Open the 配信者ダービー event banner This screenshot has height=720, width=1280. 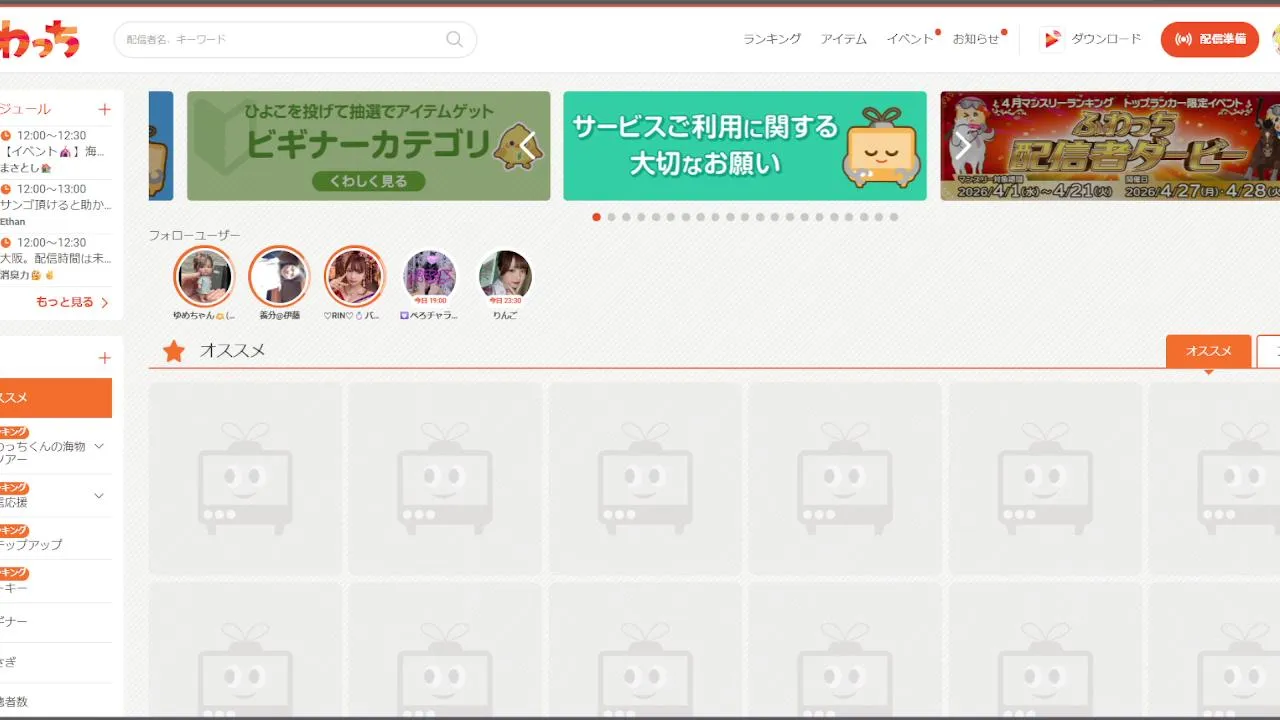coord(1110,146)
